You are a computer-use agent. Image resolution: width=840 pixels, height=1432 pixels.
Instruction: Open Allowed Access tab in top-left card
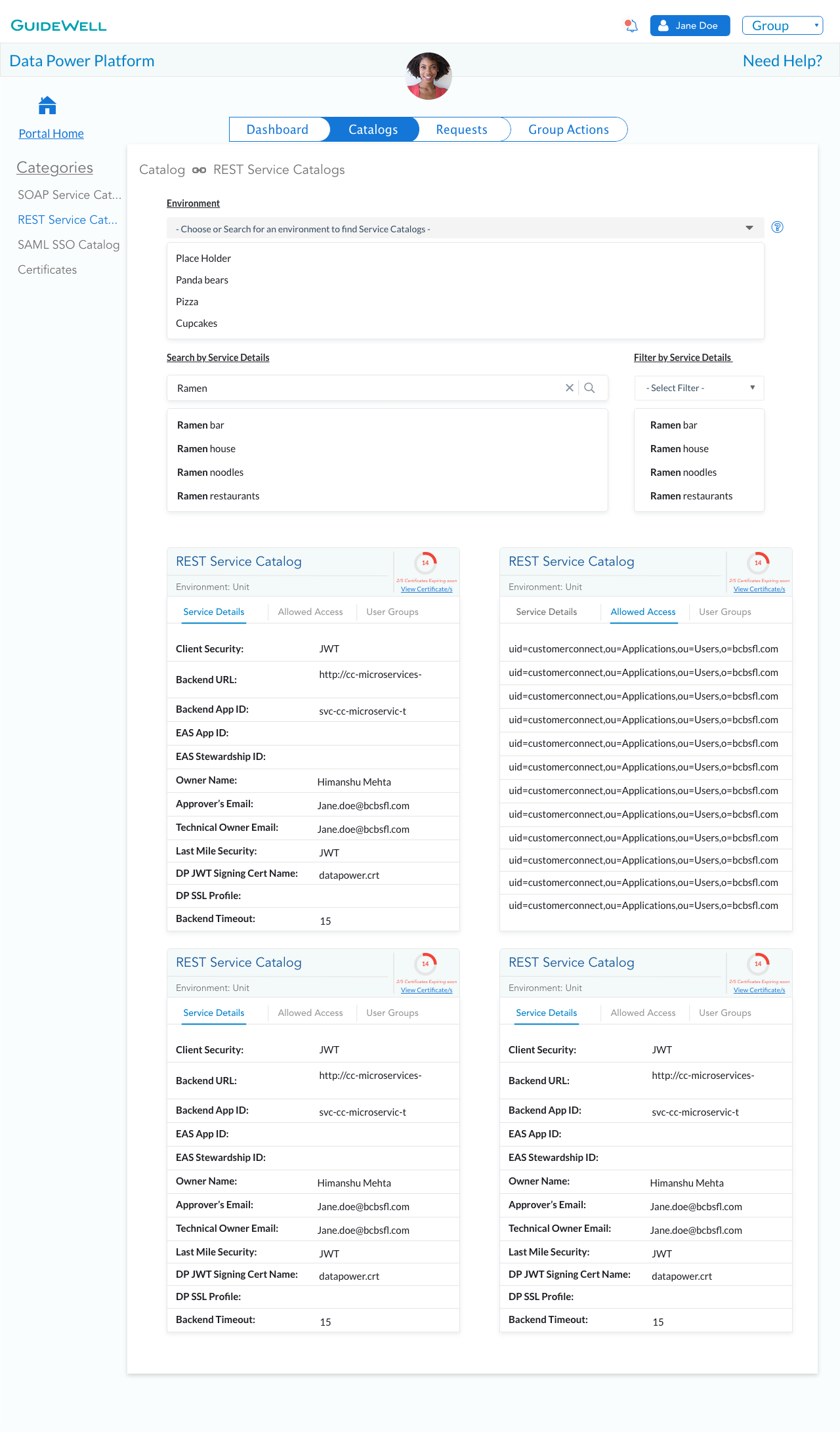[310, 612]
